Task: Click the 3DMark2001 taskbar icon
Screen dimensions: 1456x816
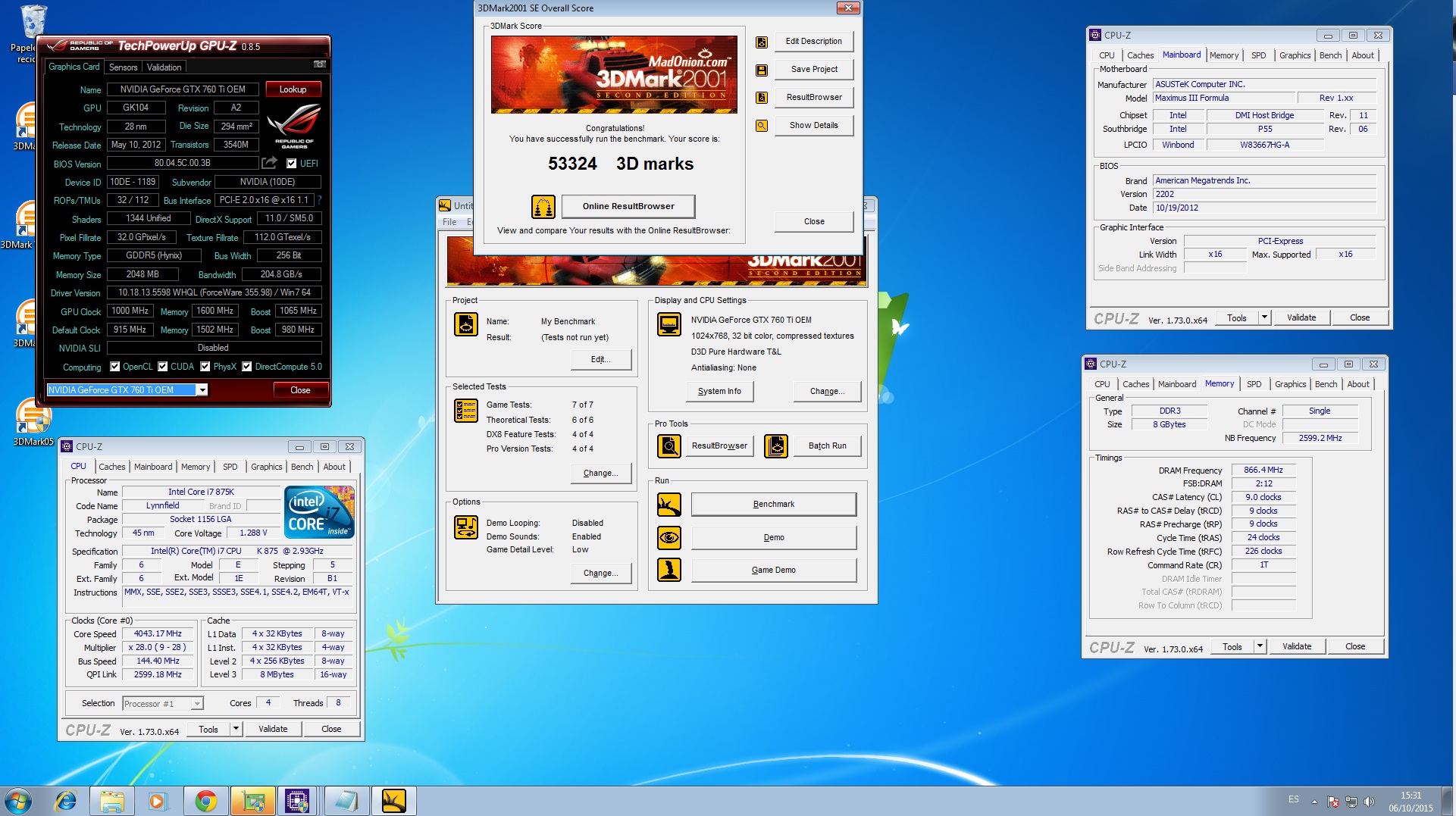Action: 393,801
